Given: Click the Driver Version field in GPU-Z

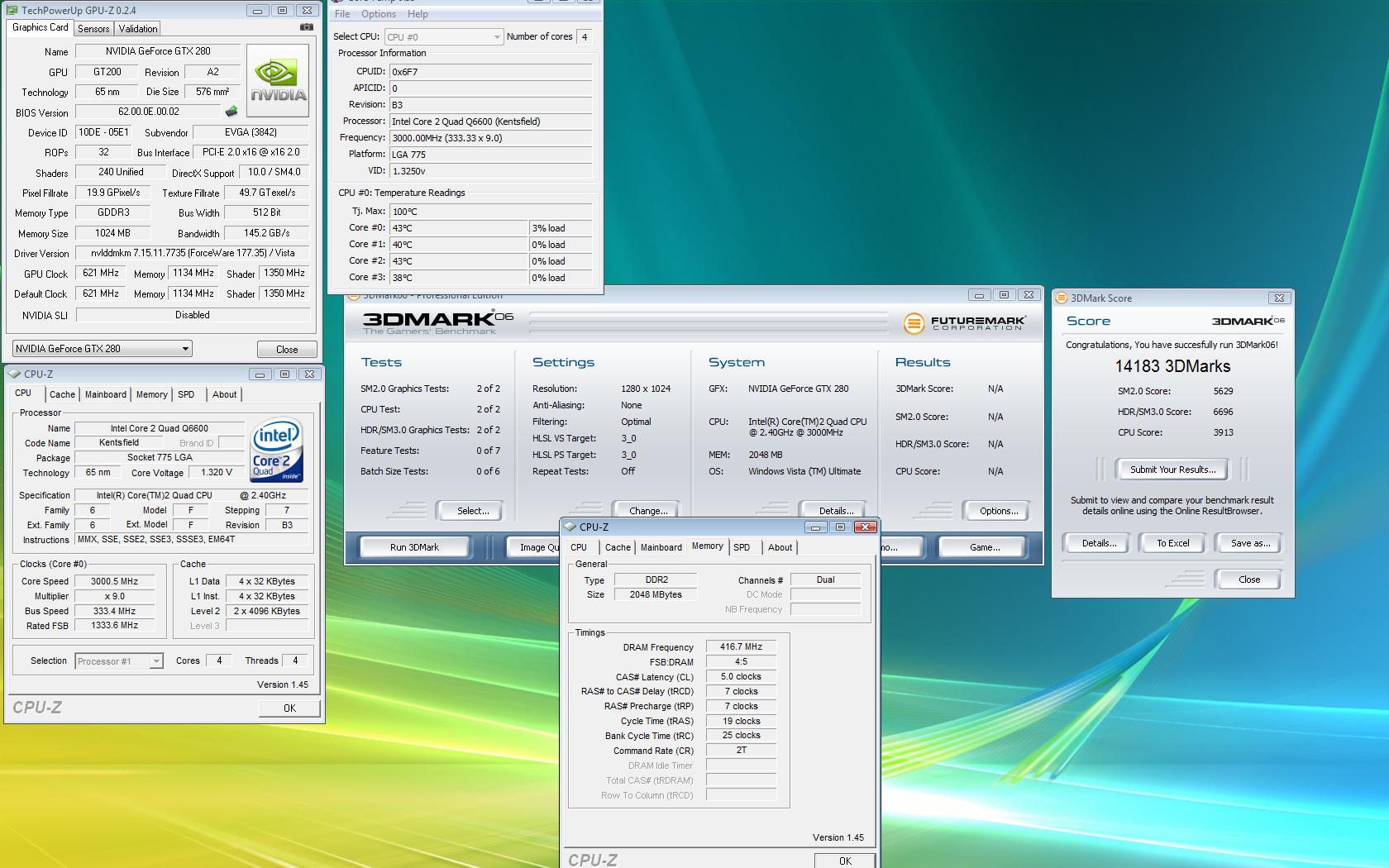Looking at the screenshot, I should [192, 253].
